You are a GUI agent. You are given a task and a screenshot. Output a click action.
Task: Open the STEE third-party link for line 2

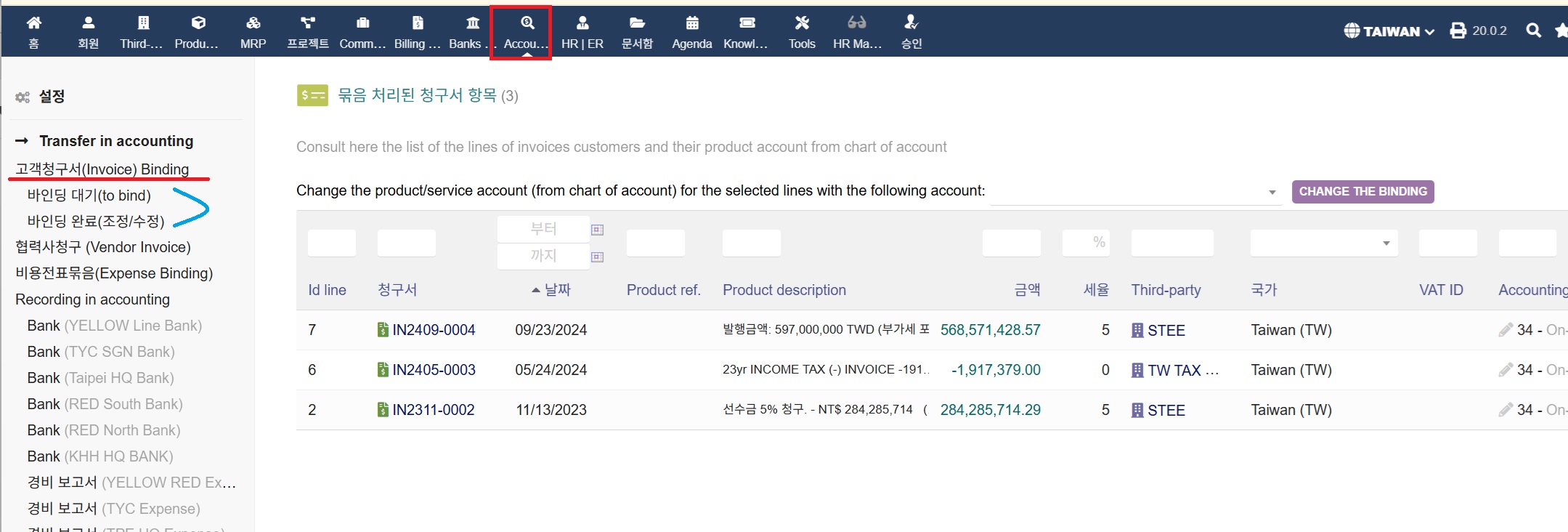(x=1166, y=410)
